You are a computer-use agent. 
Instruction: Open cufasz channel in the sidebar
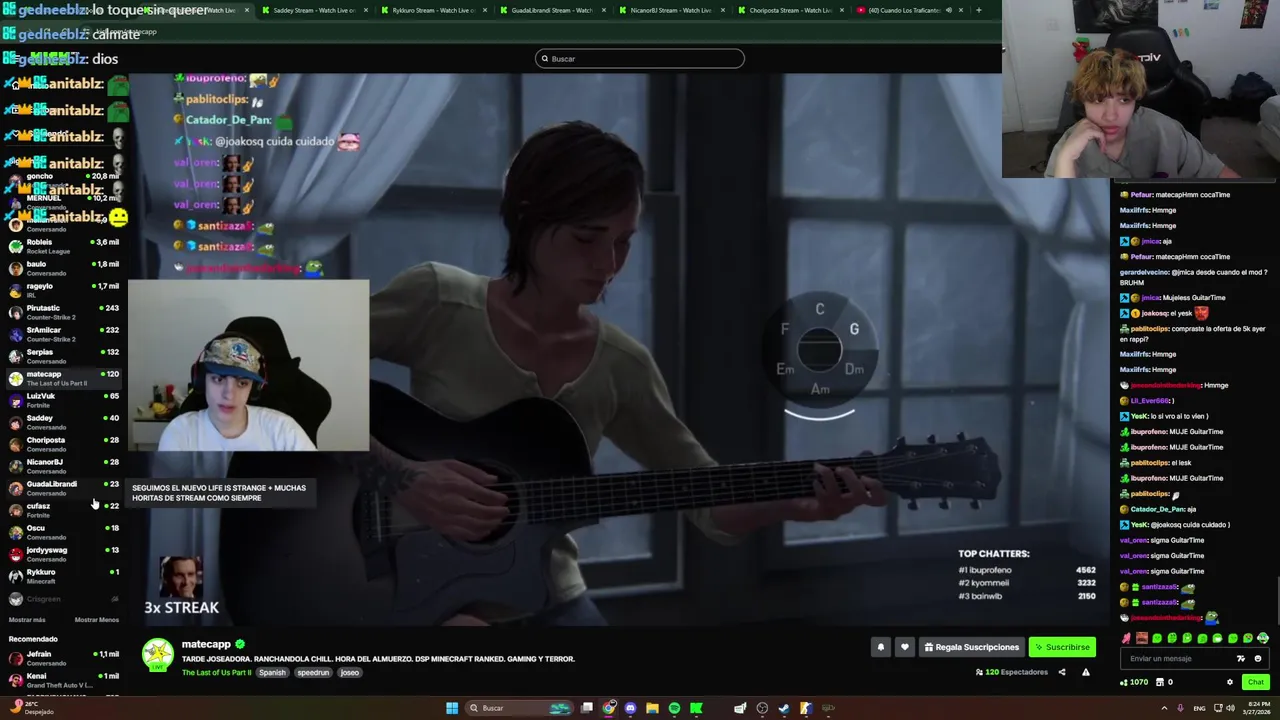pyautogui.click(x=62, y=510)
